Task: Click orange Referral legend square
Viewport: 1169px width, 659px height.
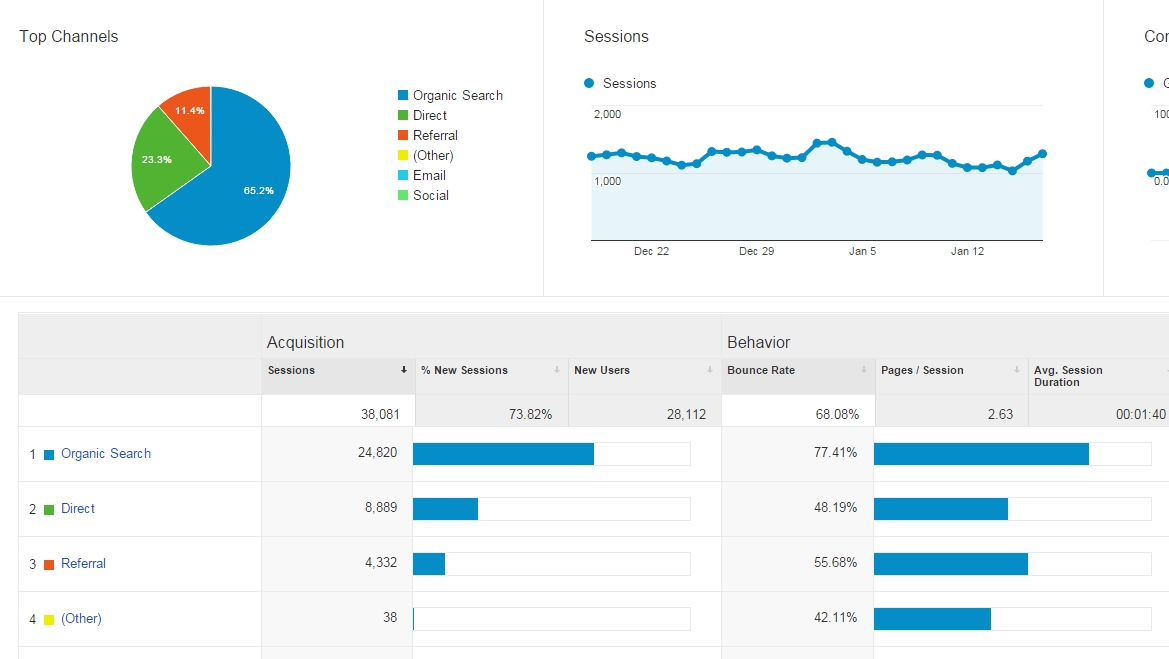Action: click(x=403, y=136)
